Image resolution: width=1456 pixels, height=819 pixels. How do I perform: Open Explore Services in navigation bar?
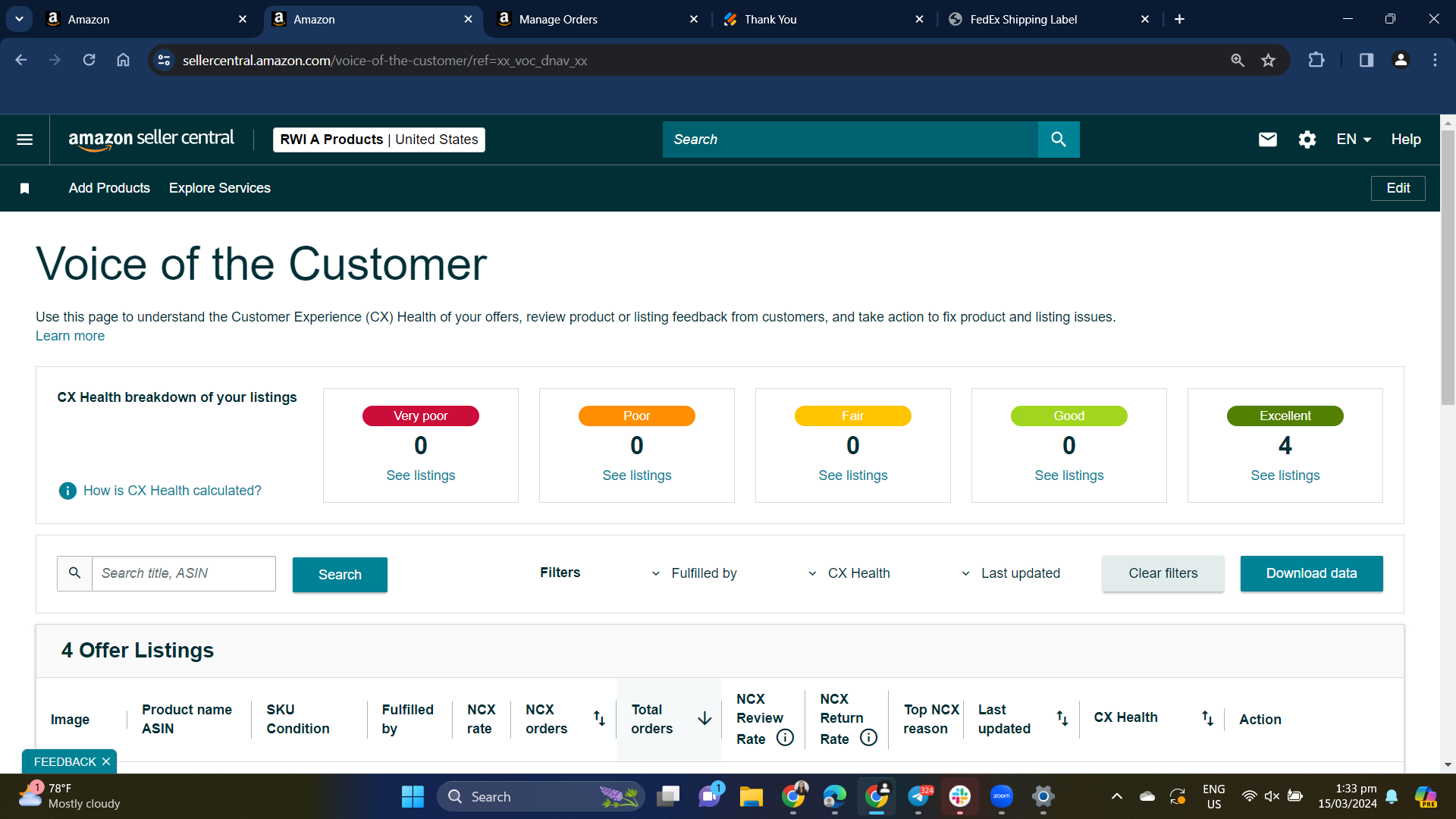tap(220, 188)
